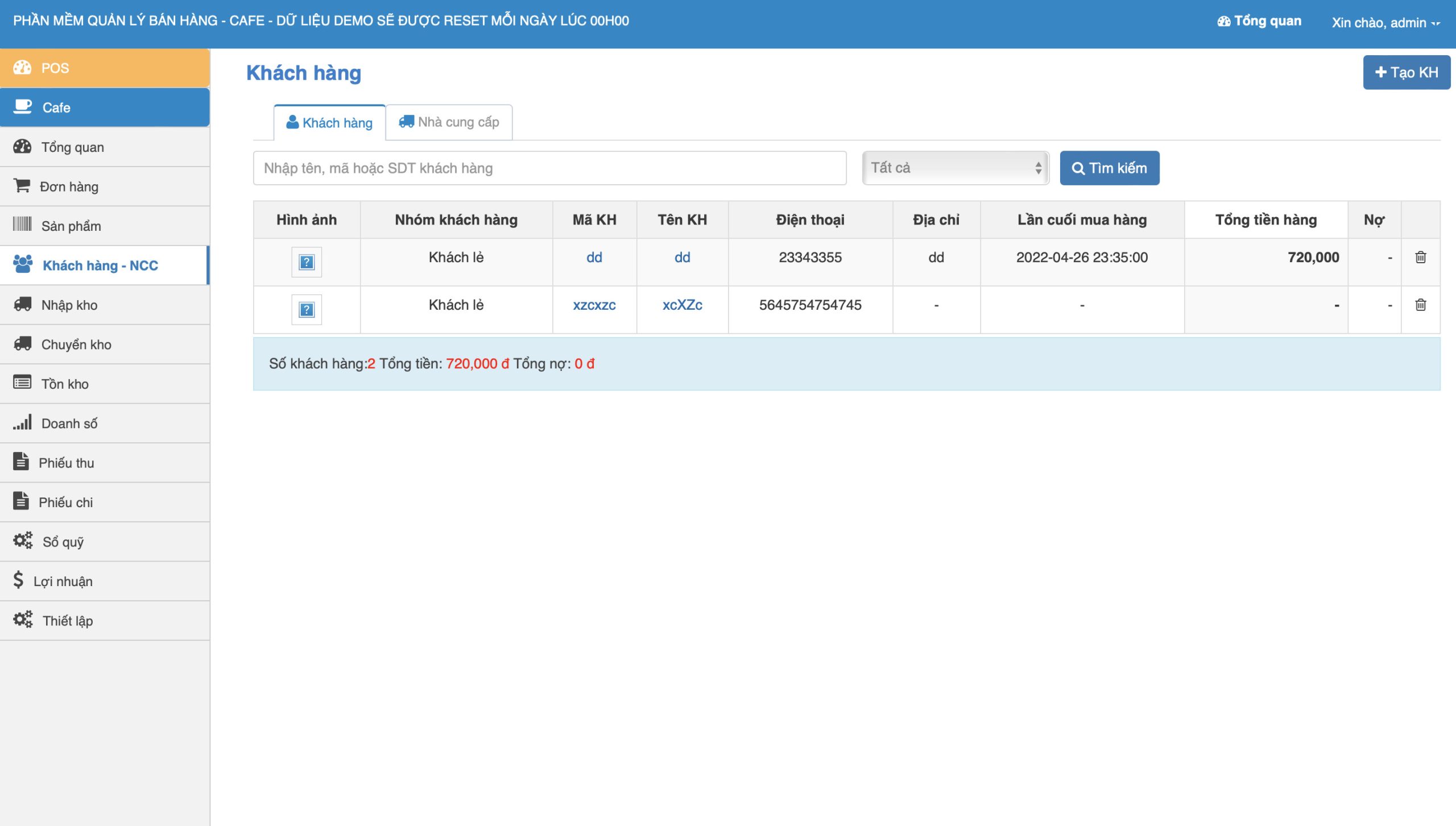Click the Tìm kiếm search button
This screenshot has height=826, width=1456.
pos(1109,168)
